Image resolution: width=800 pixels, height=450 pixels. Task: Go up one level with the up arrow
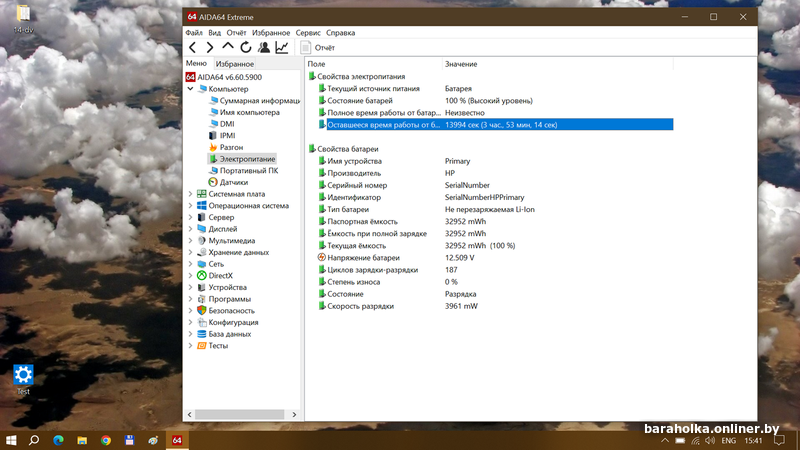click(x=228, y=47)
